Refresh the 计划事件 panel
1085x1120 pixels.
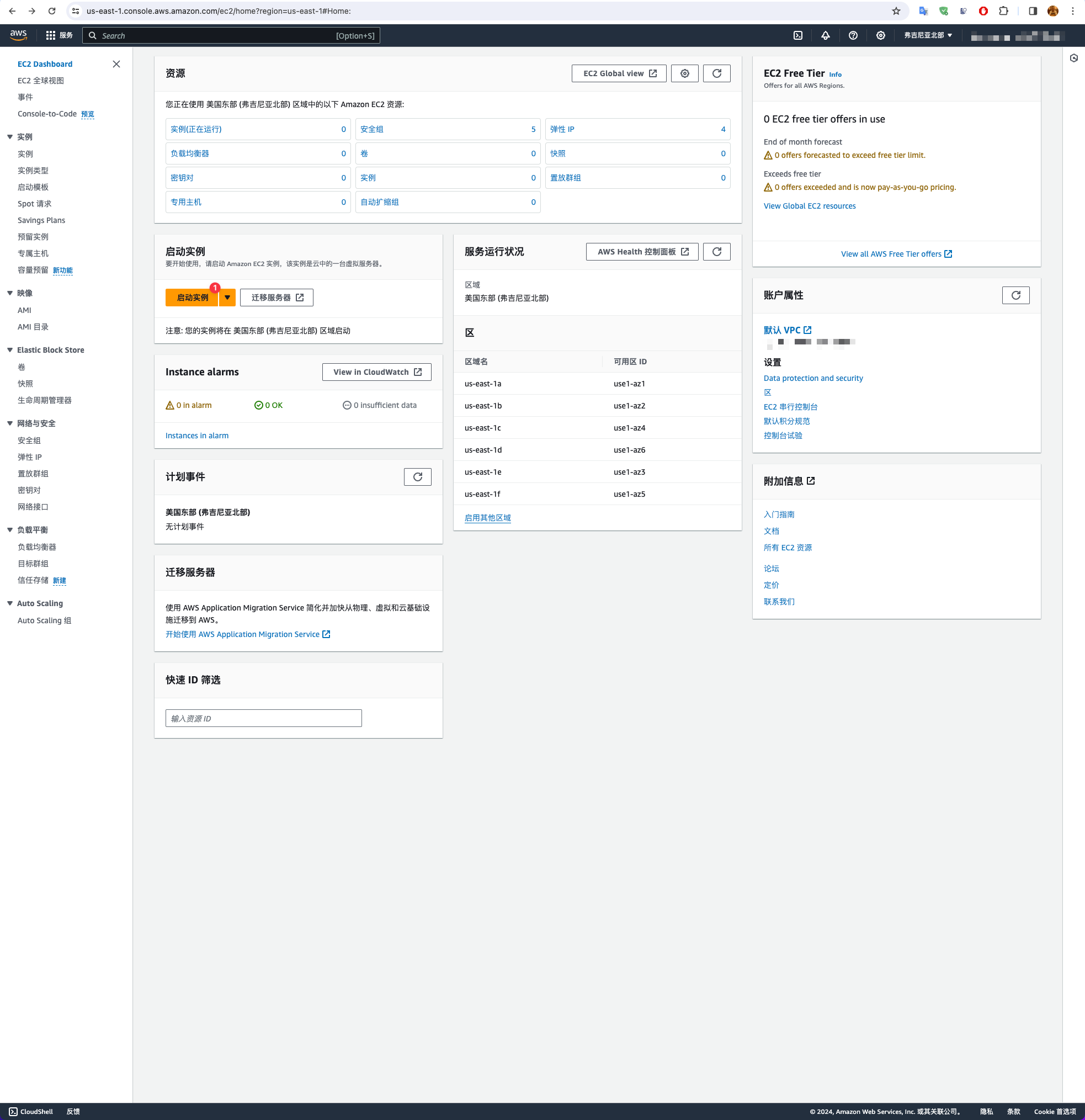point(418,477)
